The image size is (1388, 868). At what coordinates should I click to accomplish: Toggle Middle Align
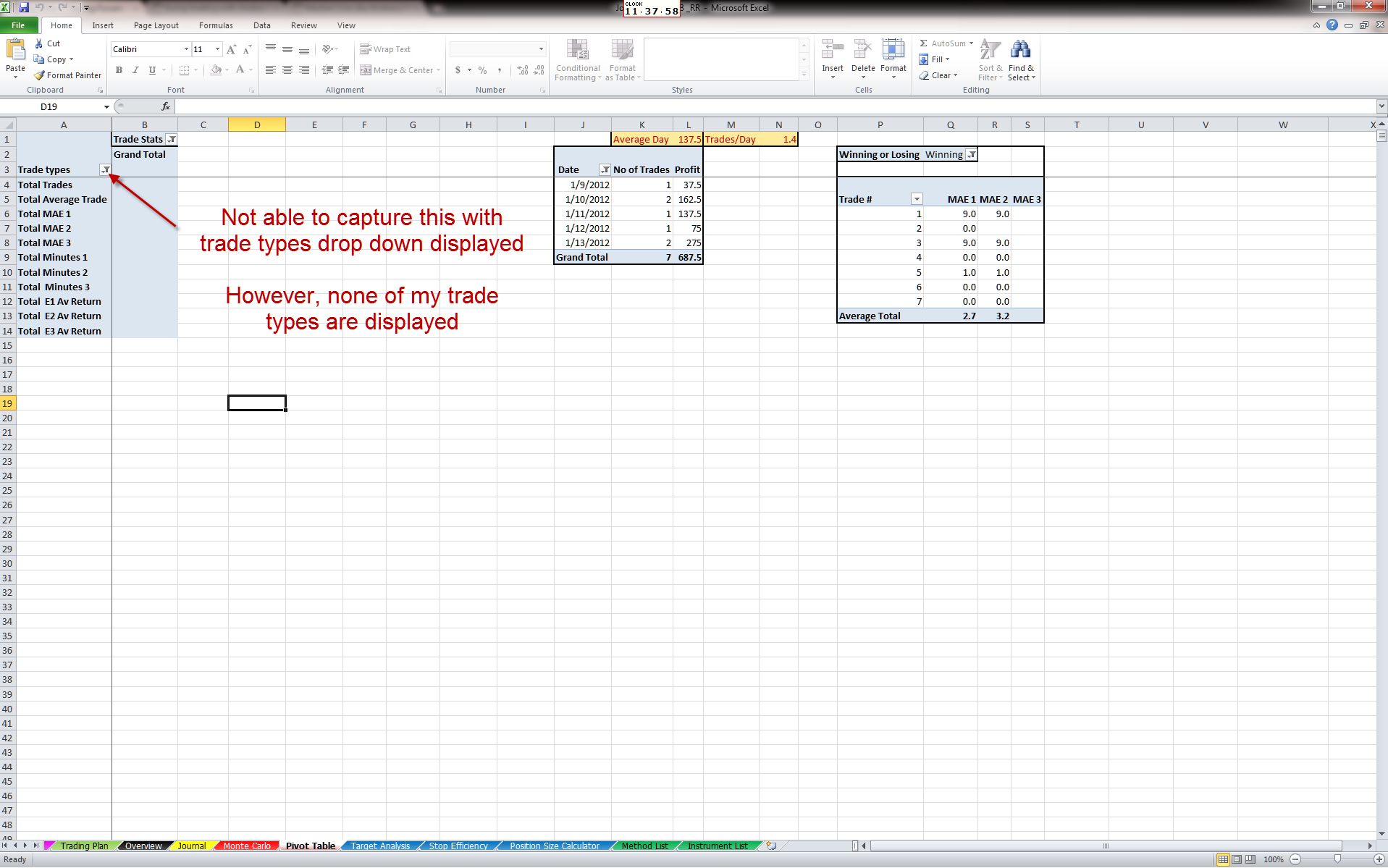tap(287, 49)
